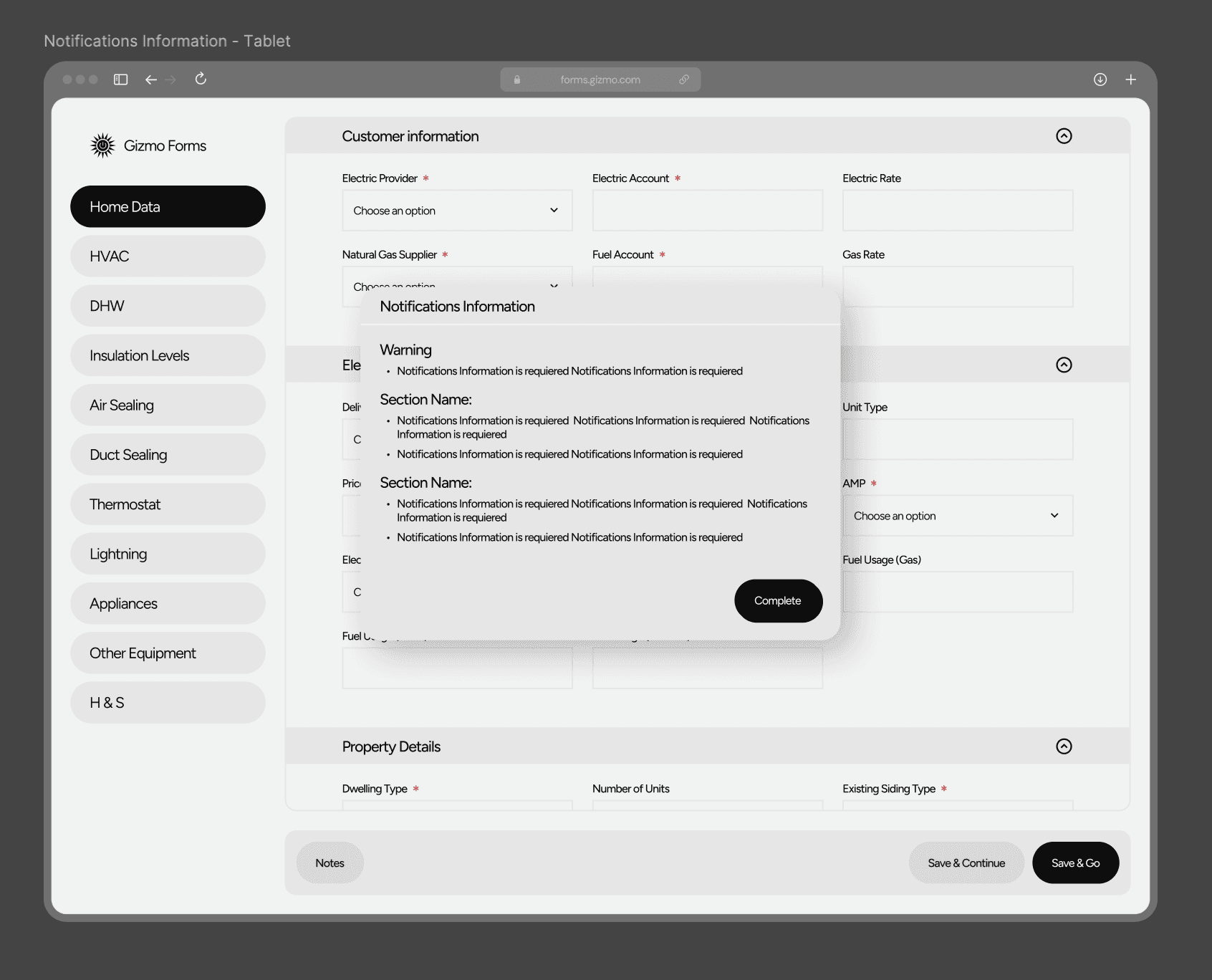Go back with the left arrow
The height and width of the screenshot is (980, 1212).
(x=150, y=80)
